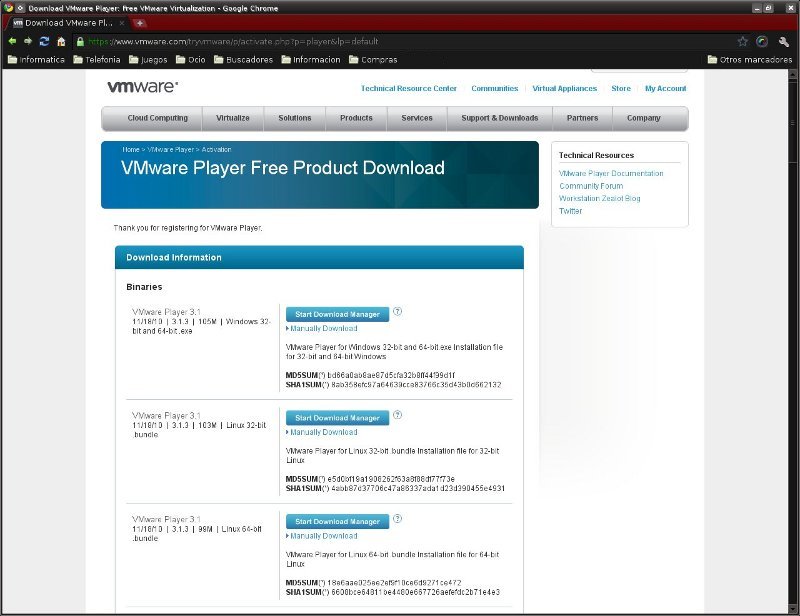Open the Compras bookmarks folder
The height and width of the screenshot is (616, 800).
pos(373,60)
